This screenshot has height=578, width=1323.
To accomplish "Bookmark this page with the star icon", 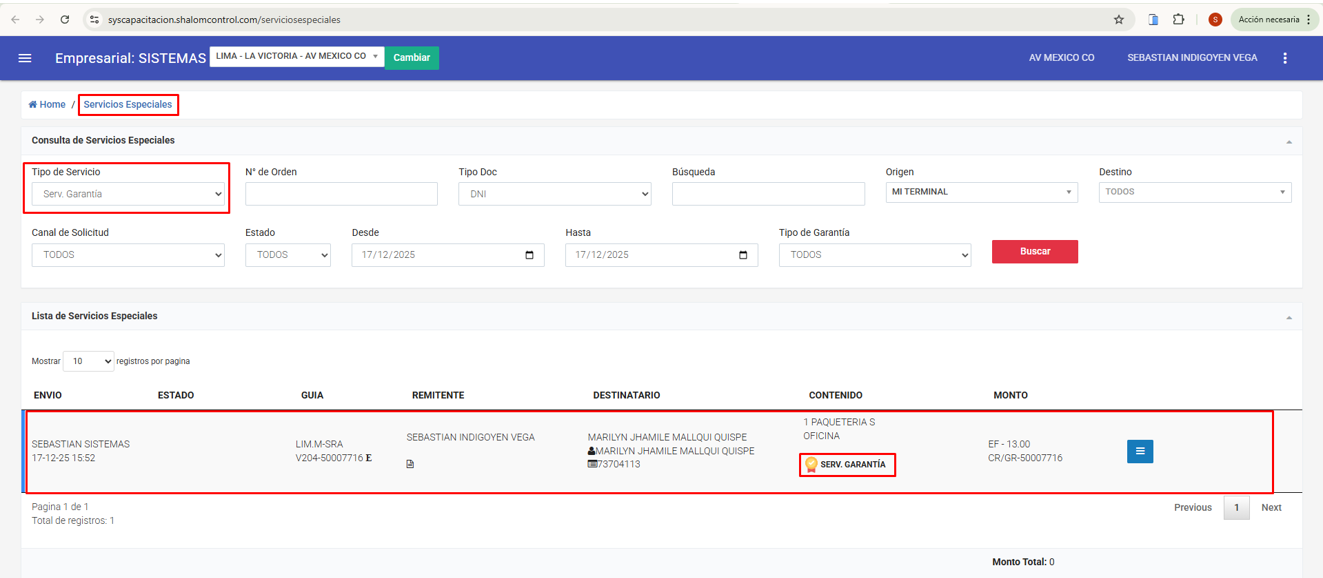I will pyautogui.click(x=1118, y=19).
